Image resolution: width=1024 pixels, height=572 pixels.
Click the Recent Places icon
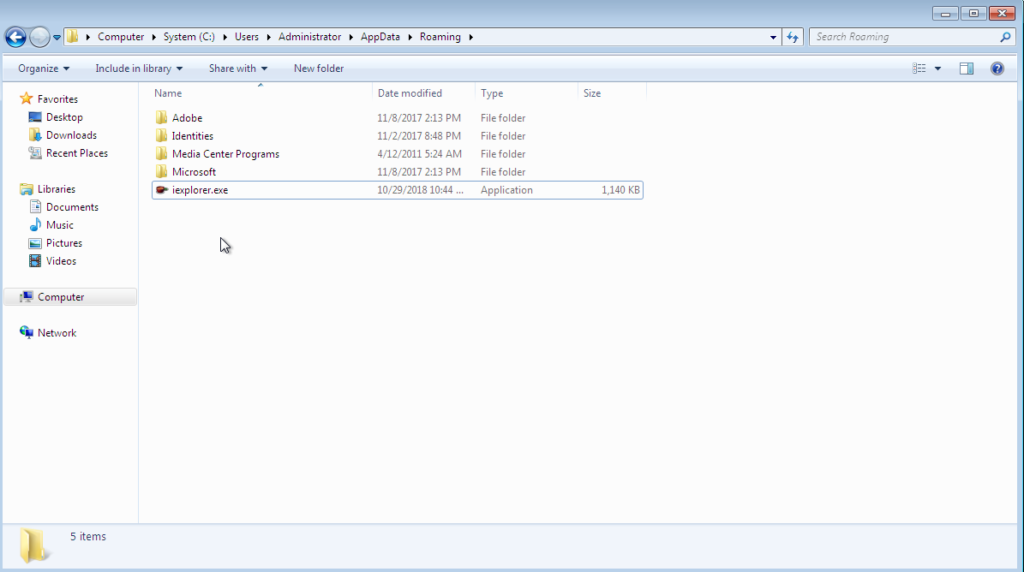pyautogui.click(x=35, y=153)
